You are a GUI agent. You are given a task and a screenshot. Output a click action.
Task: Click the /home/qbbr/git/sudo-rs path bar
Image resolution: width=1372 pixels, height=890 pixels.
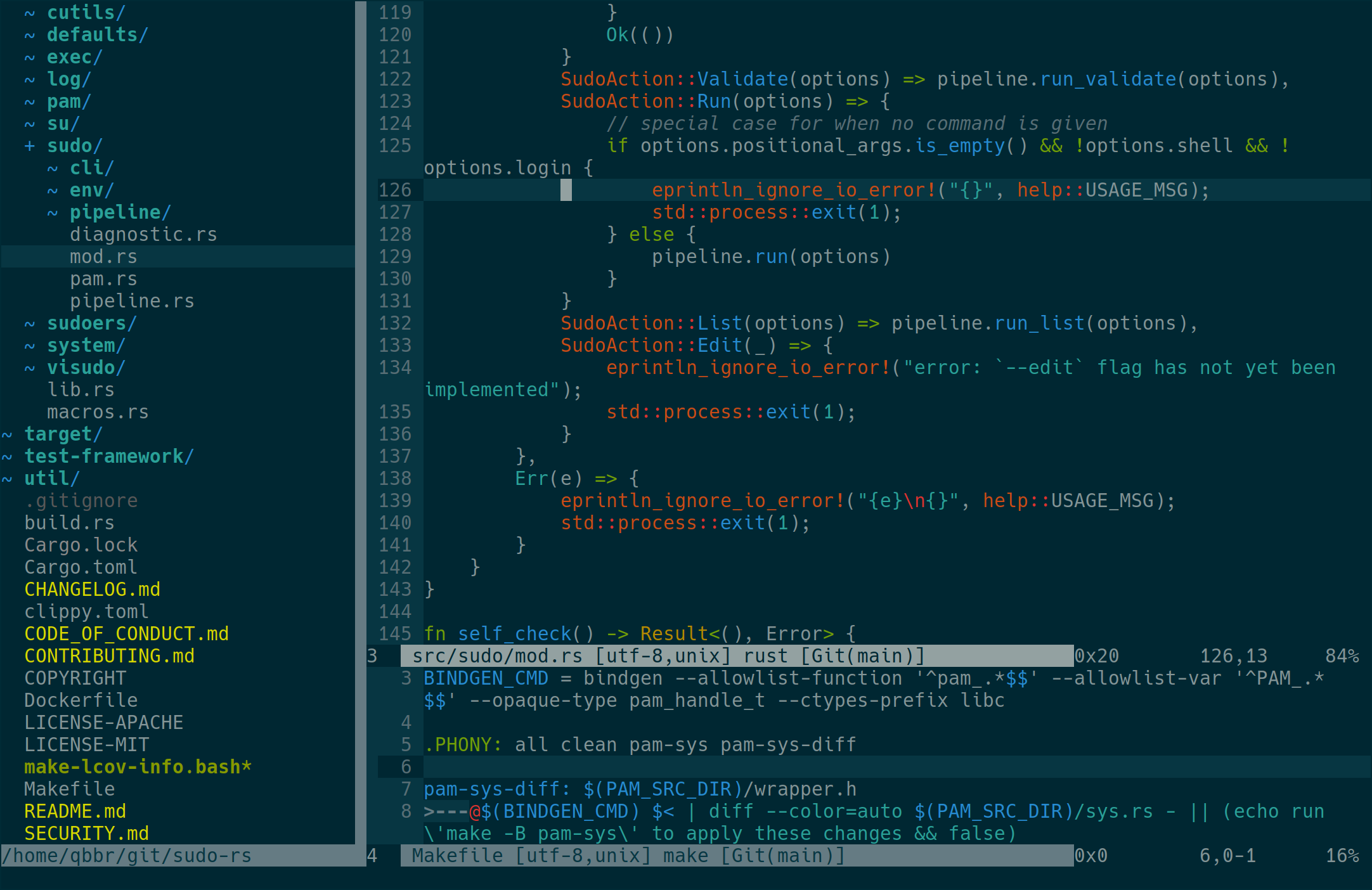coord(127,856)
